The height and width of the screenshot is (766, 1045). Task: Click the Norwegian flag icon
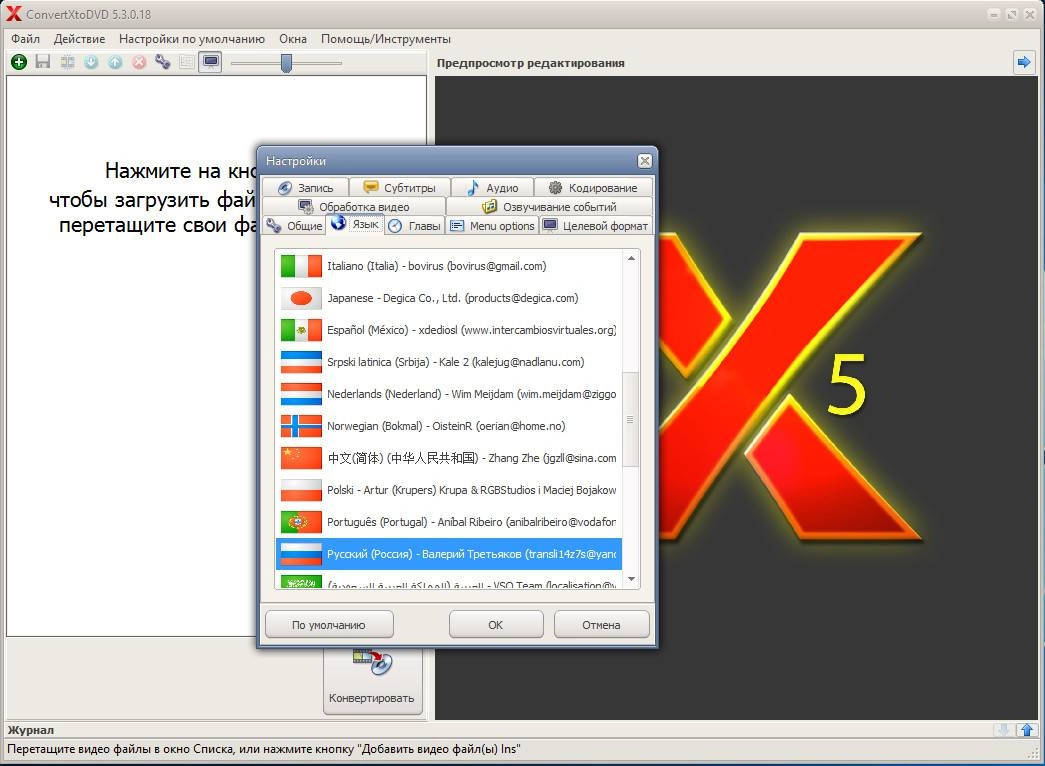301,426
